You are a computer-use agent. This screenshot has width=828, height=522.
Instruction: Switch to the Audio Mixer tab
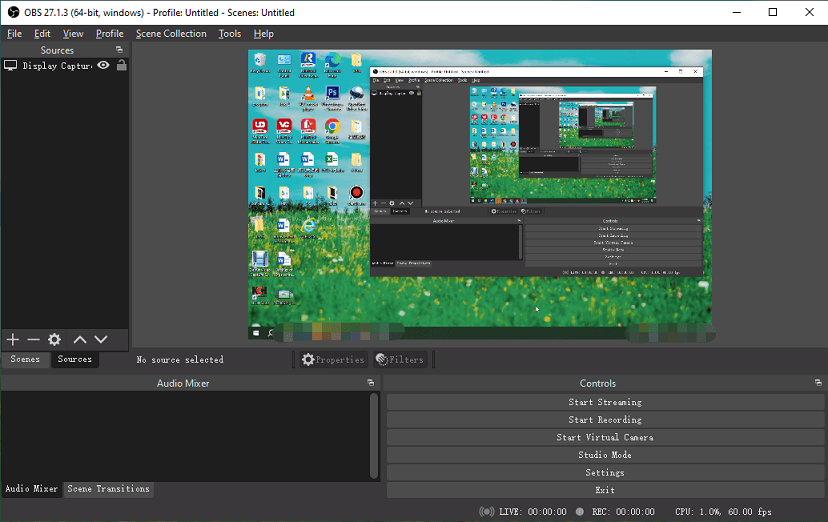pos(31,489)
